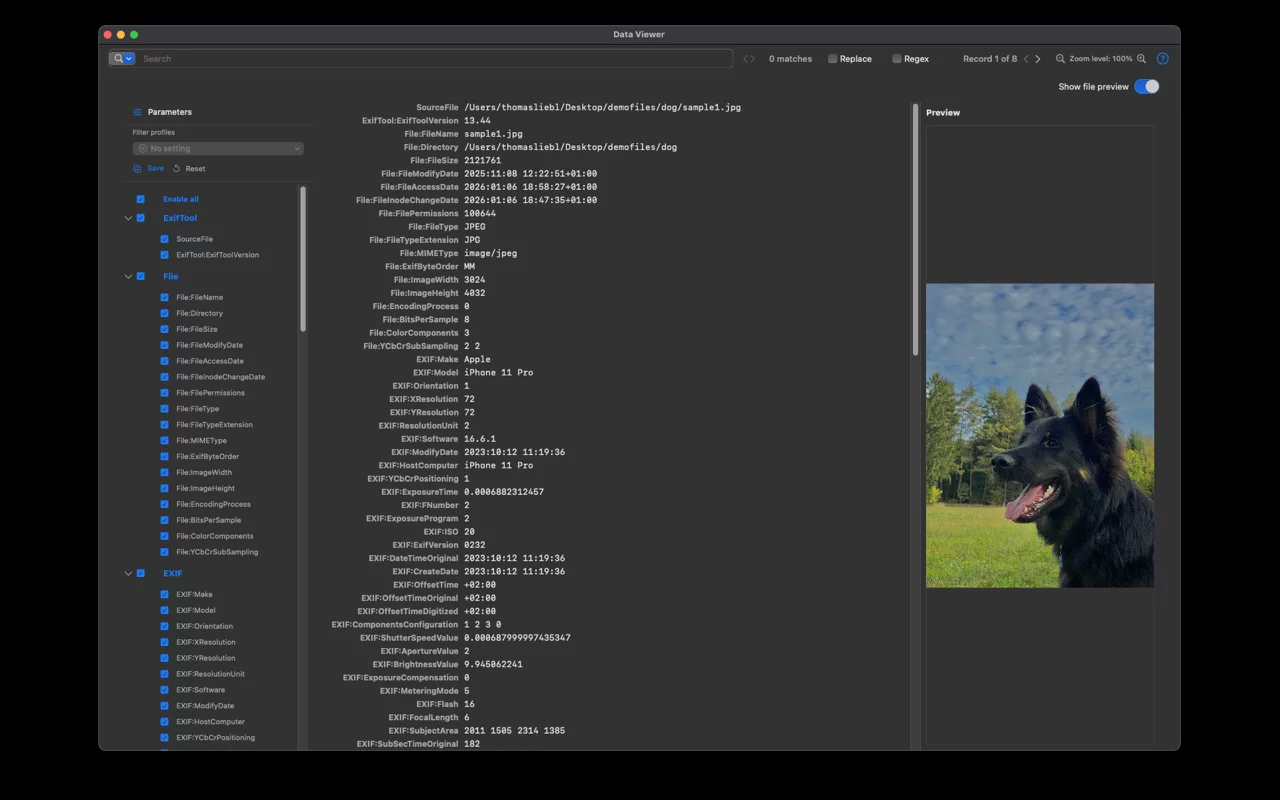Screen dimensions: 1280x800
Task: Go to the next record arrow
Action: point(1038,59)
